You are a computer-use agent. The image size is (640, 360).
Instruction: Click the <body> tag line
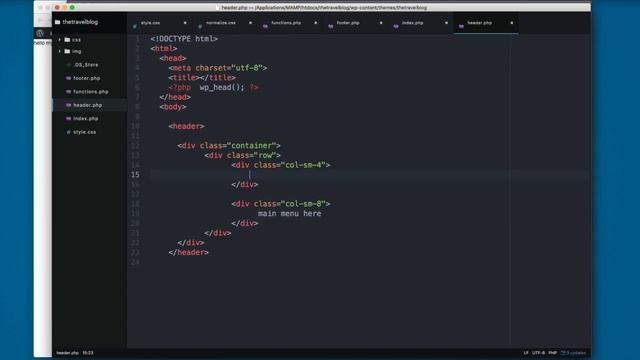(173, 107)
